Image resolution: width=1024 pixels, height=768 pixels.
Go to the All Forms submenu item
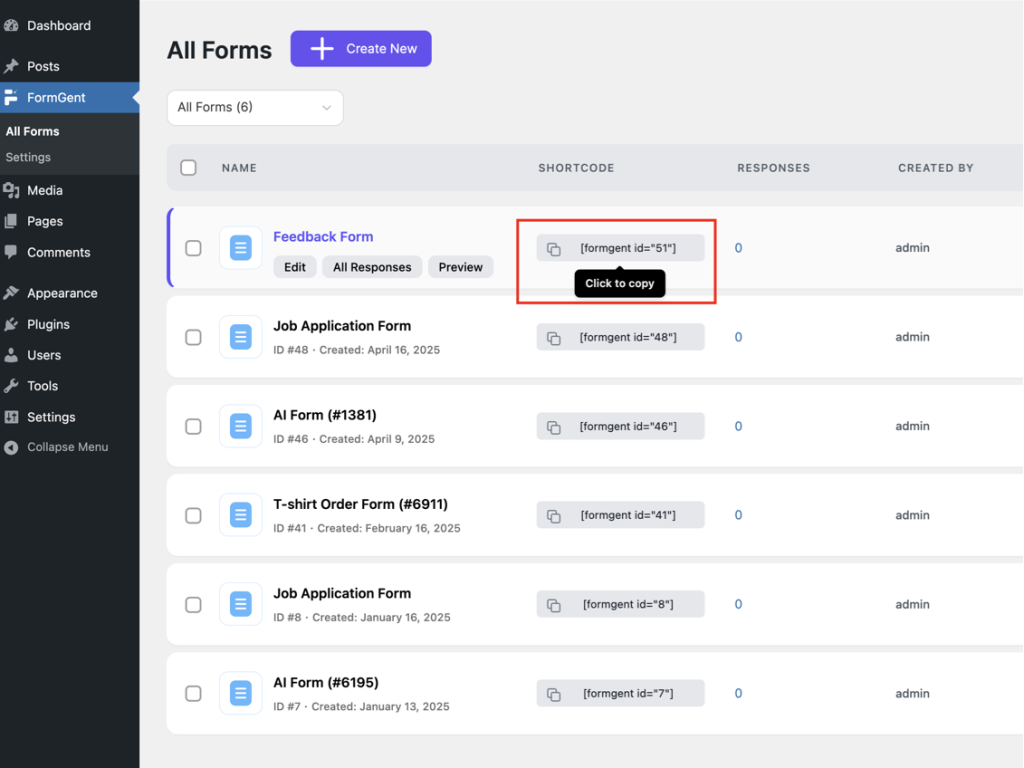[33, 131]
